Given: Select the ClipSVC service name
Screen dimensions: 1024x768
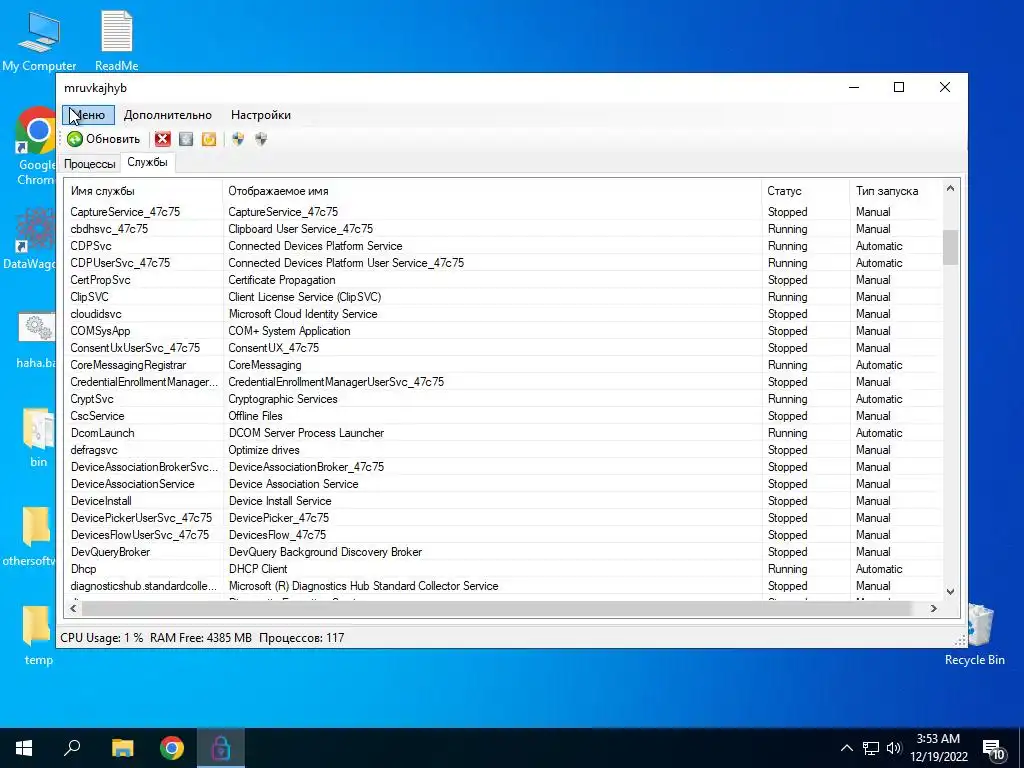Looking at the screenshot, I should pos(89,296).
